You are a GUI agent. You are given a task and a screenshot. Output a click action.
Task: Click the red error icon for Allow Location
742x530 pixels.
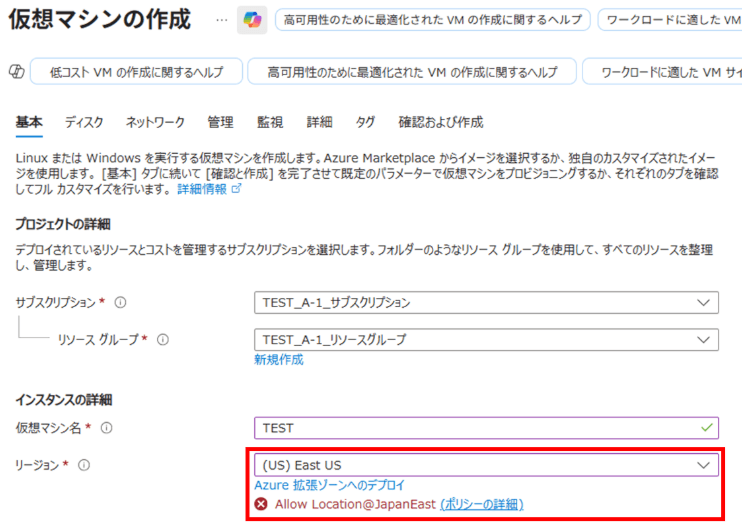pyautogui.click(x=262, y=504)
